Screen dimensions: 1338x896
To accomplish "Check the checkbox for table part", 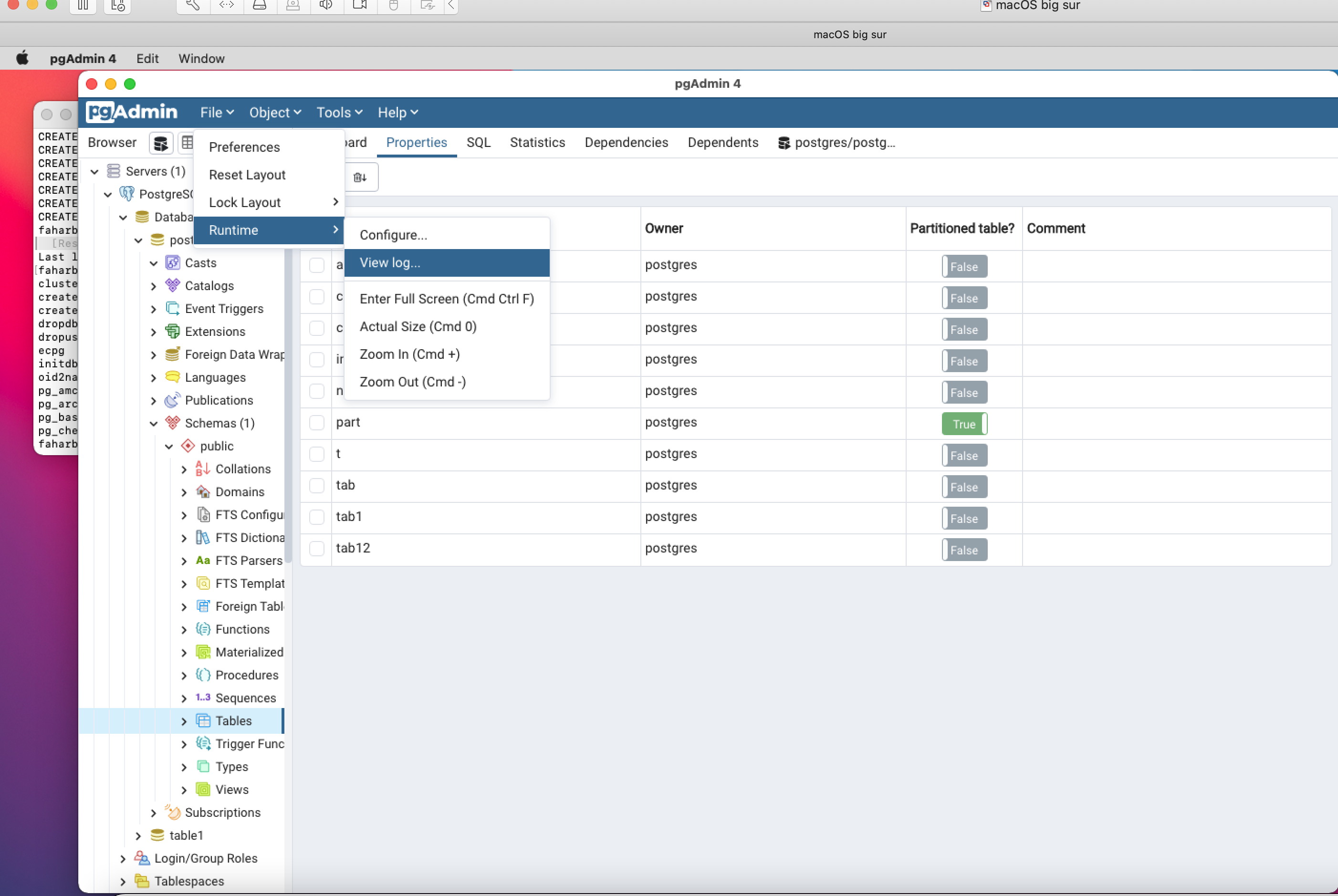I will [x=317, y=422].
